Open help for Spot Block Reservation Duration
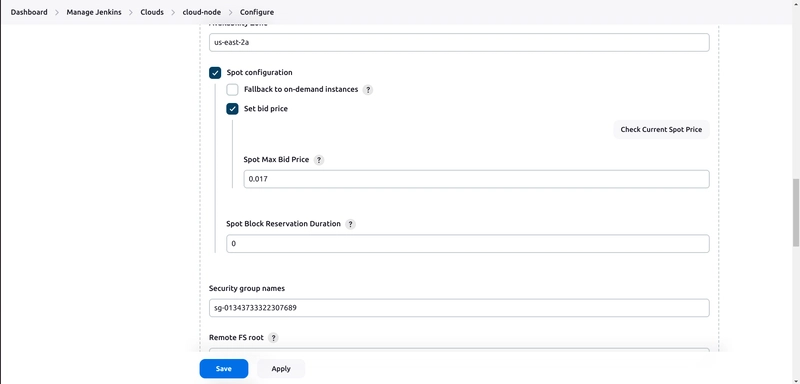Viewport: 800px width, 384px height. (351, 224)
